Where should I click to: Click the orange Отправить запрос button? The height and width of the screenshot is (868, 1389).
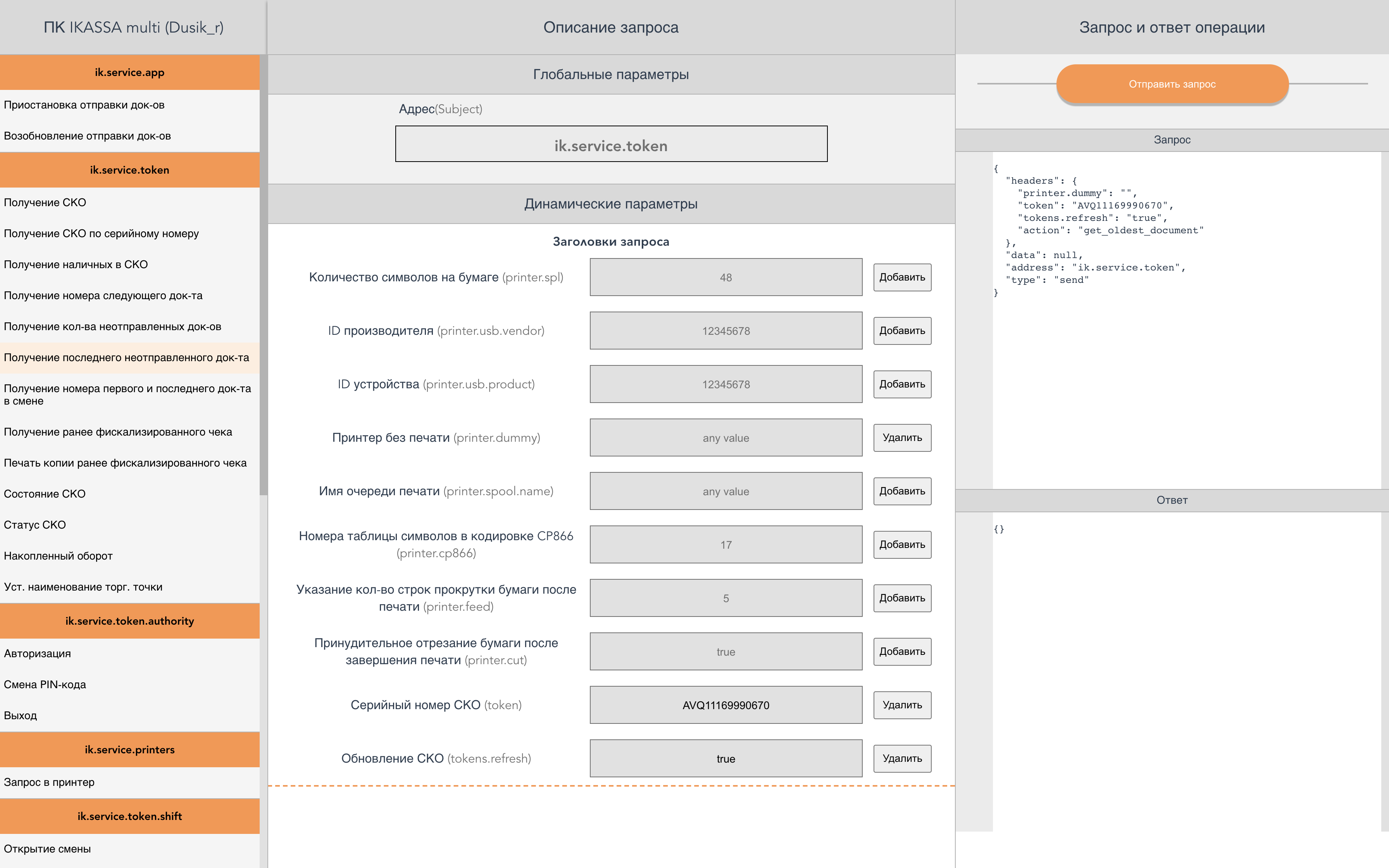click(x=1172, y=84)
